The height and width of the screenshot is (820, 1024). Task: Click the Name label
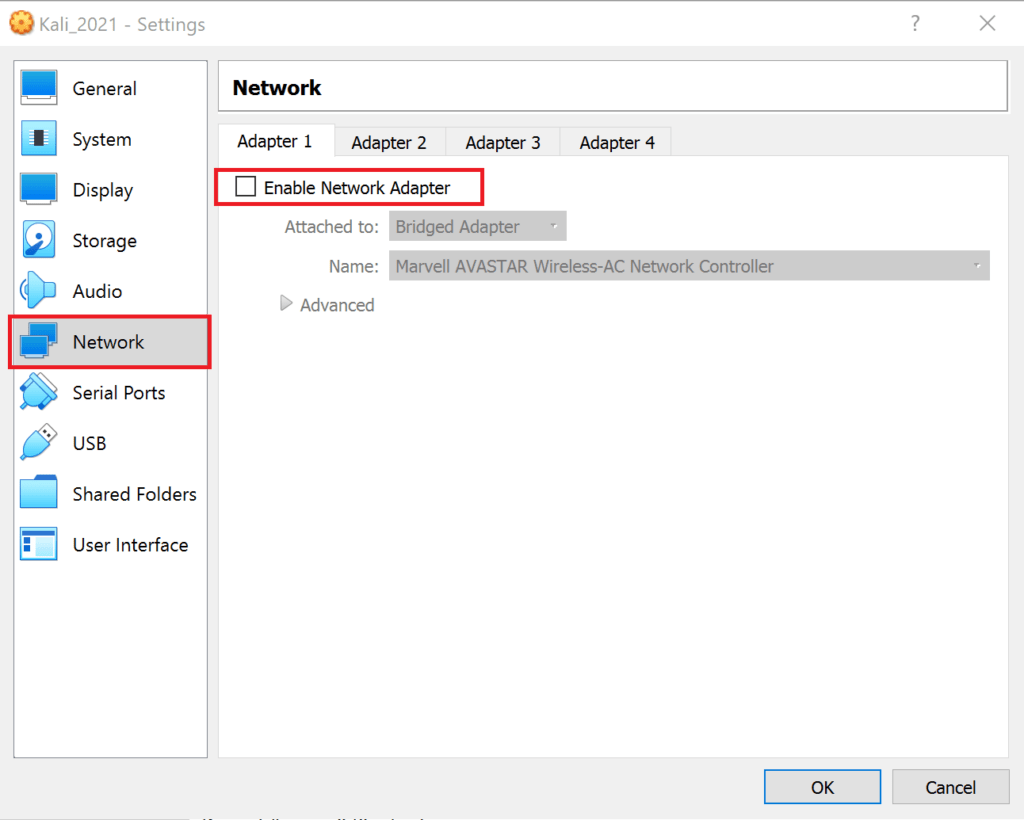(353, 266)
